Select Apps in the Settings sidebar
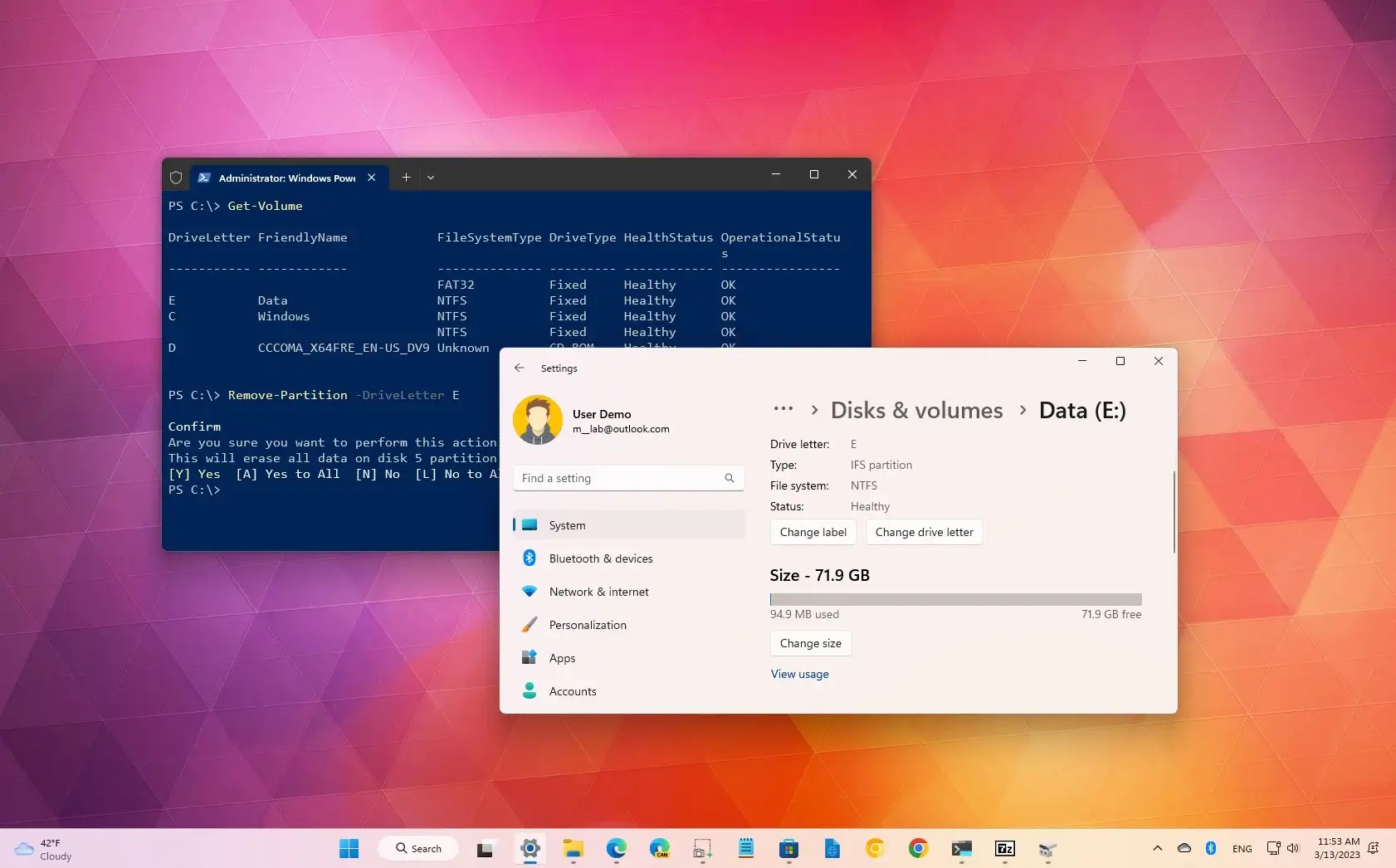The image size is (1396, 868). click(x=562, y=658)
